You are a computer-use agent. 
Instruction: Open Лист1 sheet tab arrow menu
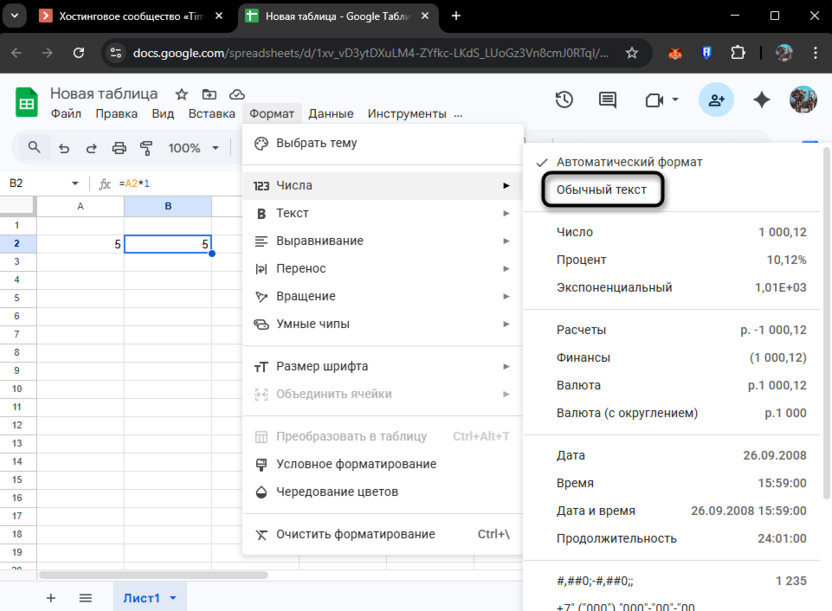coord(173,598)
